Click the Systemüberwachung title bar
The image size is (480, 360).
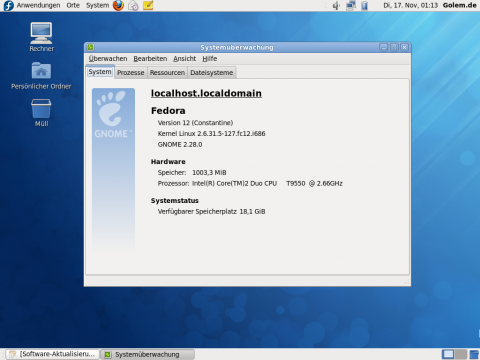(x=237, y=47)
